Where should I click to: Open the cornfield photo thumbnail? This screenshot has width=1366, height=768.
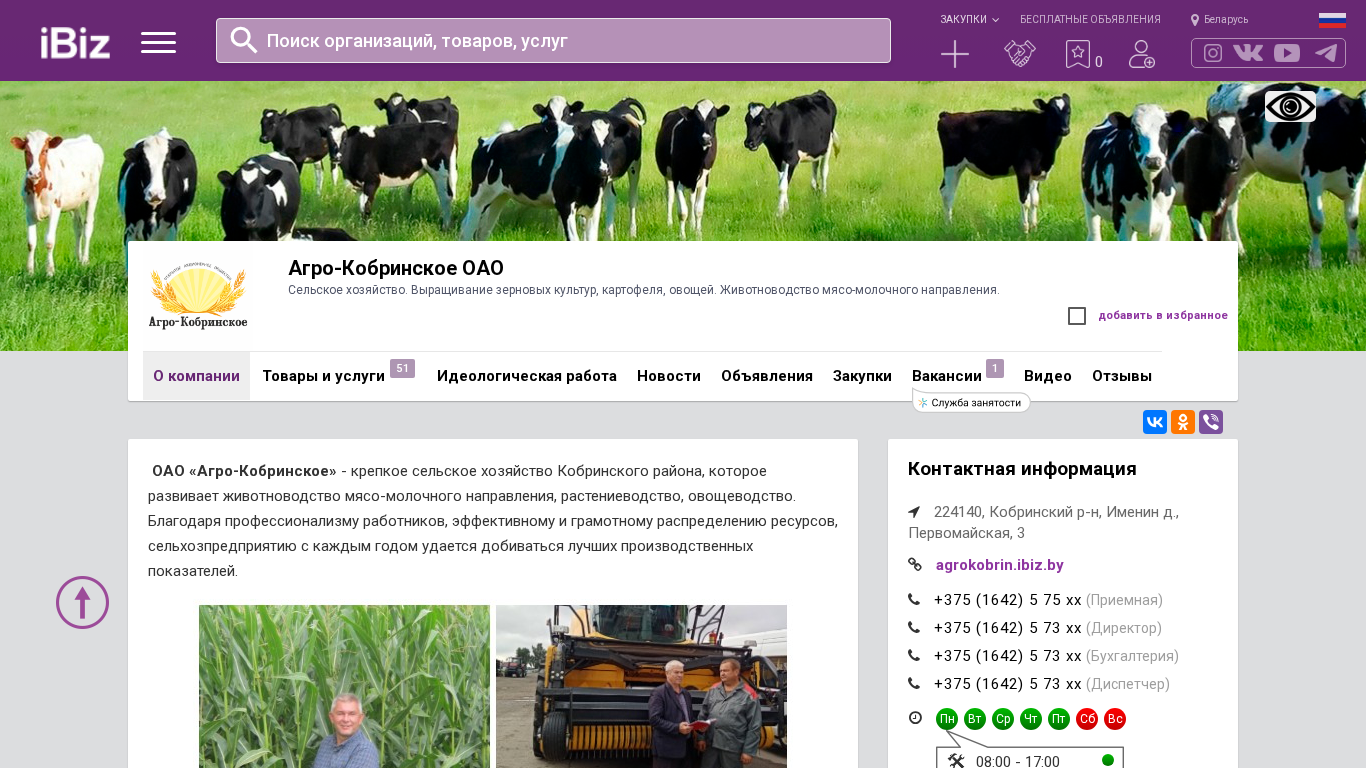(344, 686)
